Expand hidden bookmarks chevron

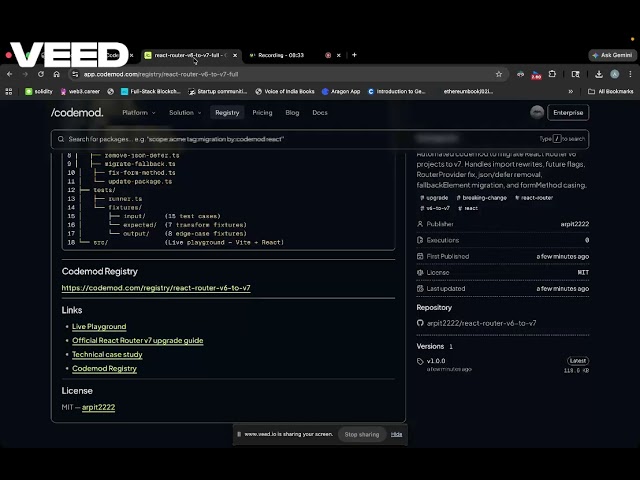571,91
